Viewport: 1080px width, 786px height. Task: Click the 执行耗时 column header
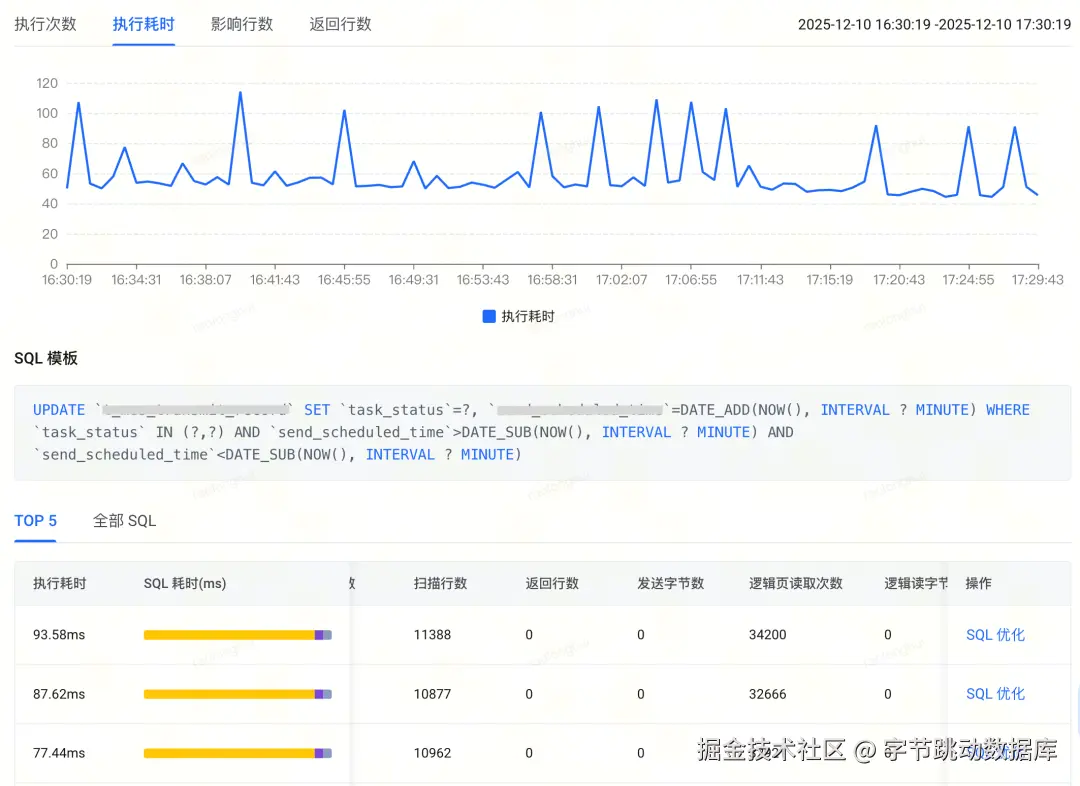[60, 583]
